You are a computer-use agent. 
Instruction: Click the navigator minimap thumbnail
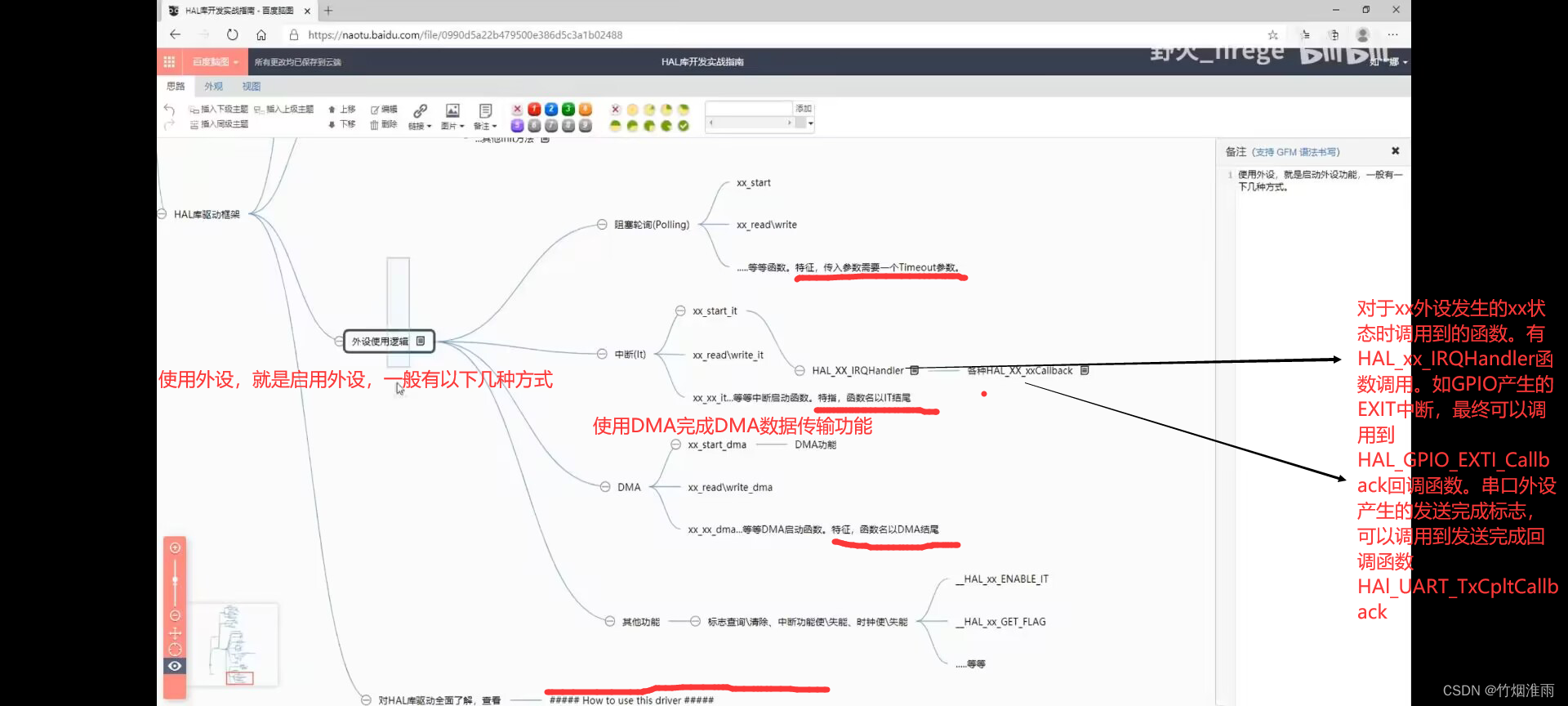coord(234,645)
